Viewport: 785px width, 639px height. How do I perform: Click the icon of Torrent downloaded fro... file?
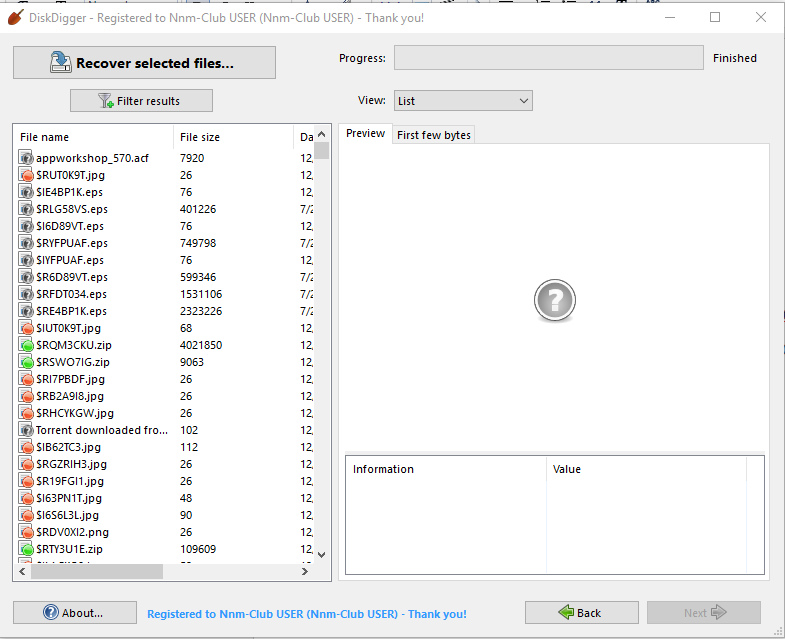[26, 430]
